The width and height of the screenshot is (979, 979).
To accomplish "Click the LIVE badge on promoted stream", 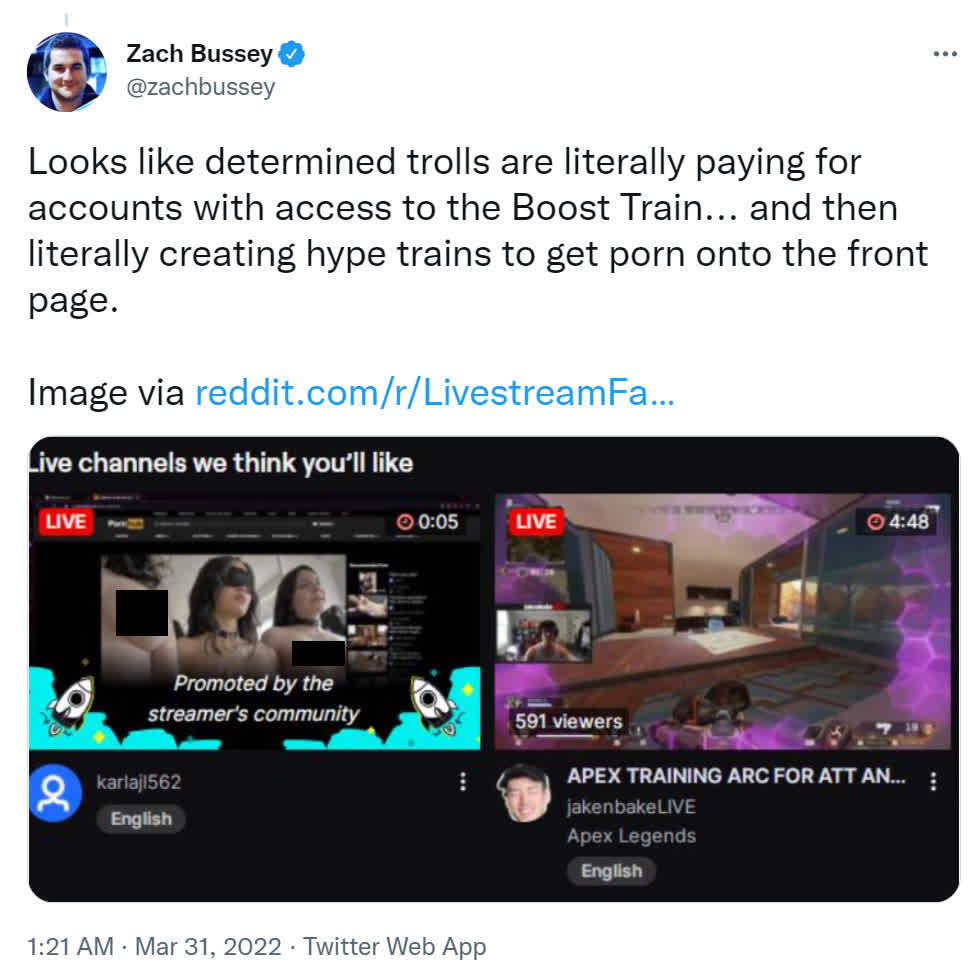I will pyautogui.click(x=66, y=521).
